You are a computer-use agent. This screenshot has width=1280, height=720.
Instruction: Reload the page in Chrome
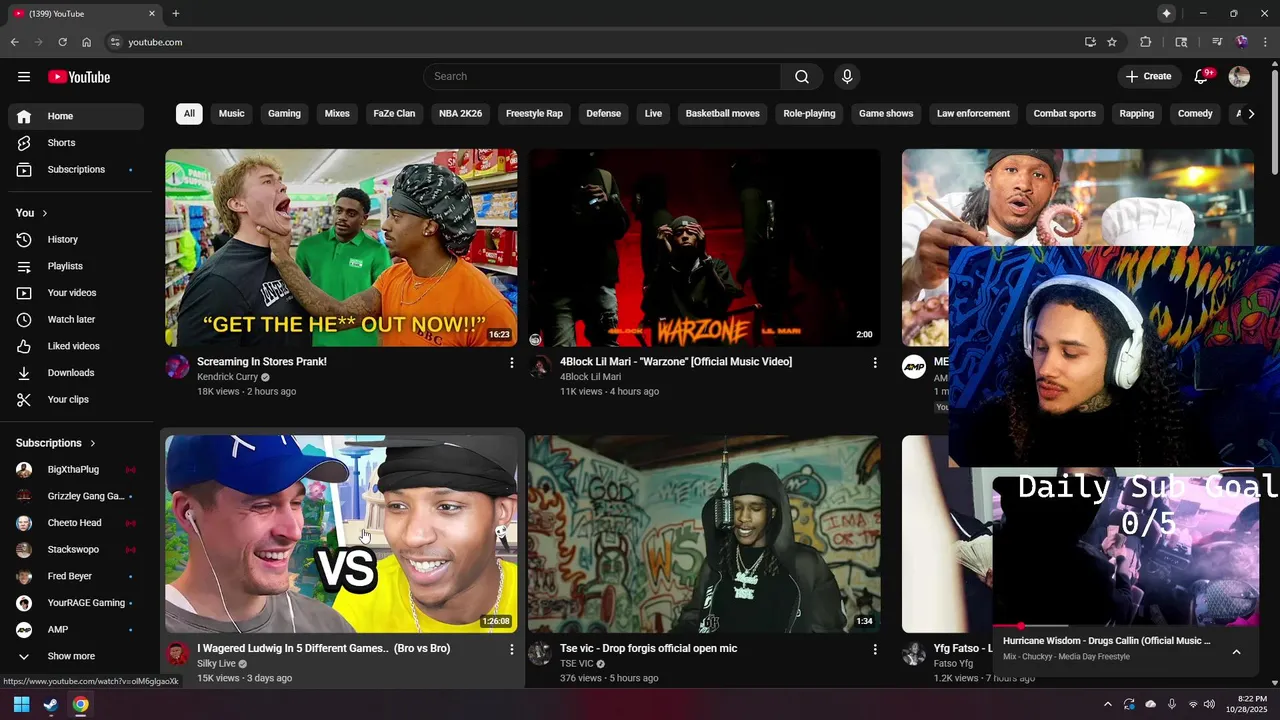(x=62, y=42)
